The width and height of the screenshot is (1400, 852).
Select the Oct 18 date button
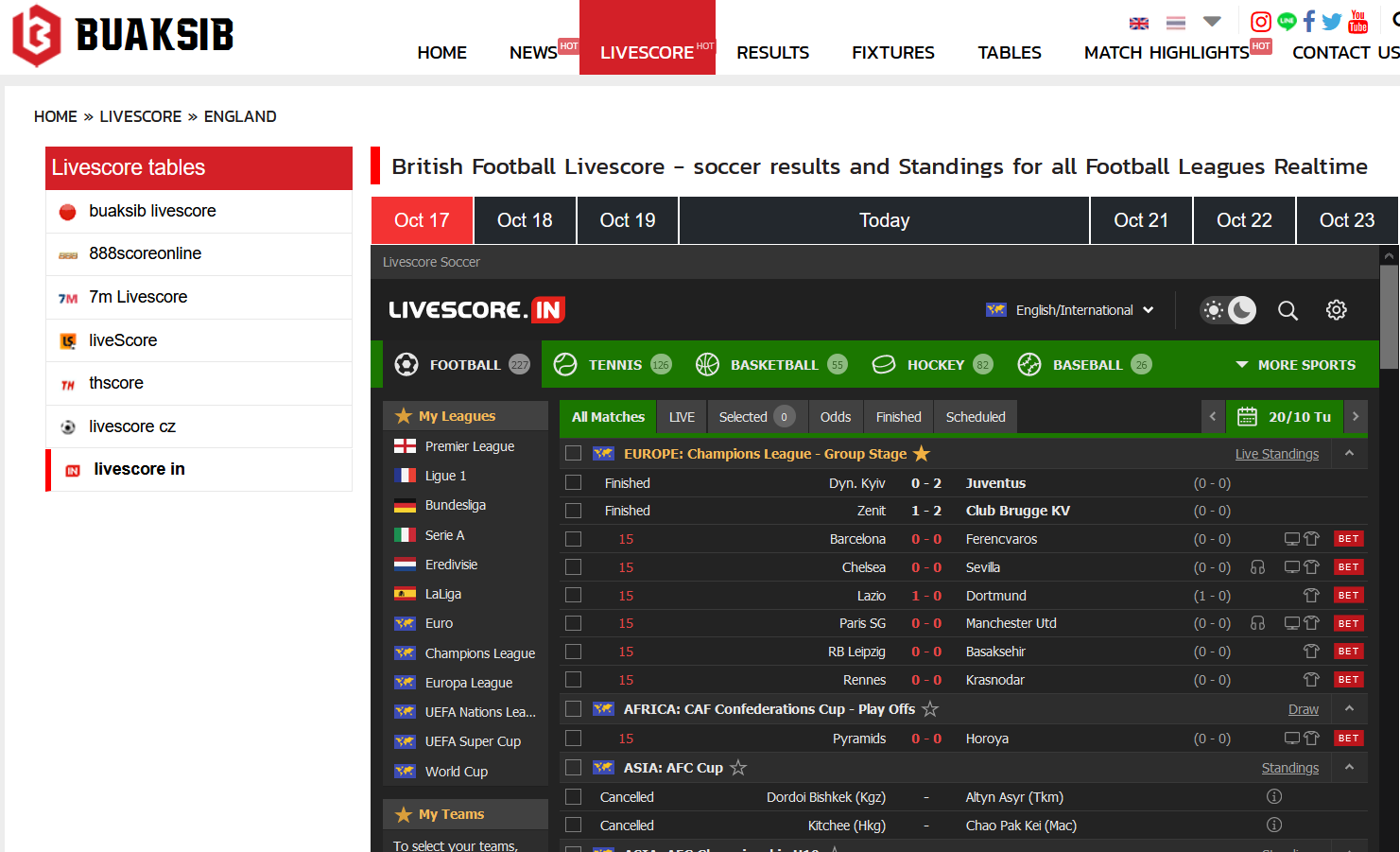pyautogui.click(x=525, y=220)
